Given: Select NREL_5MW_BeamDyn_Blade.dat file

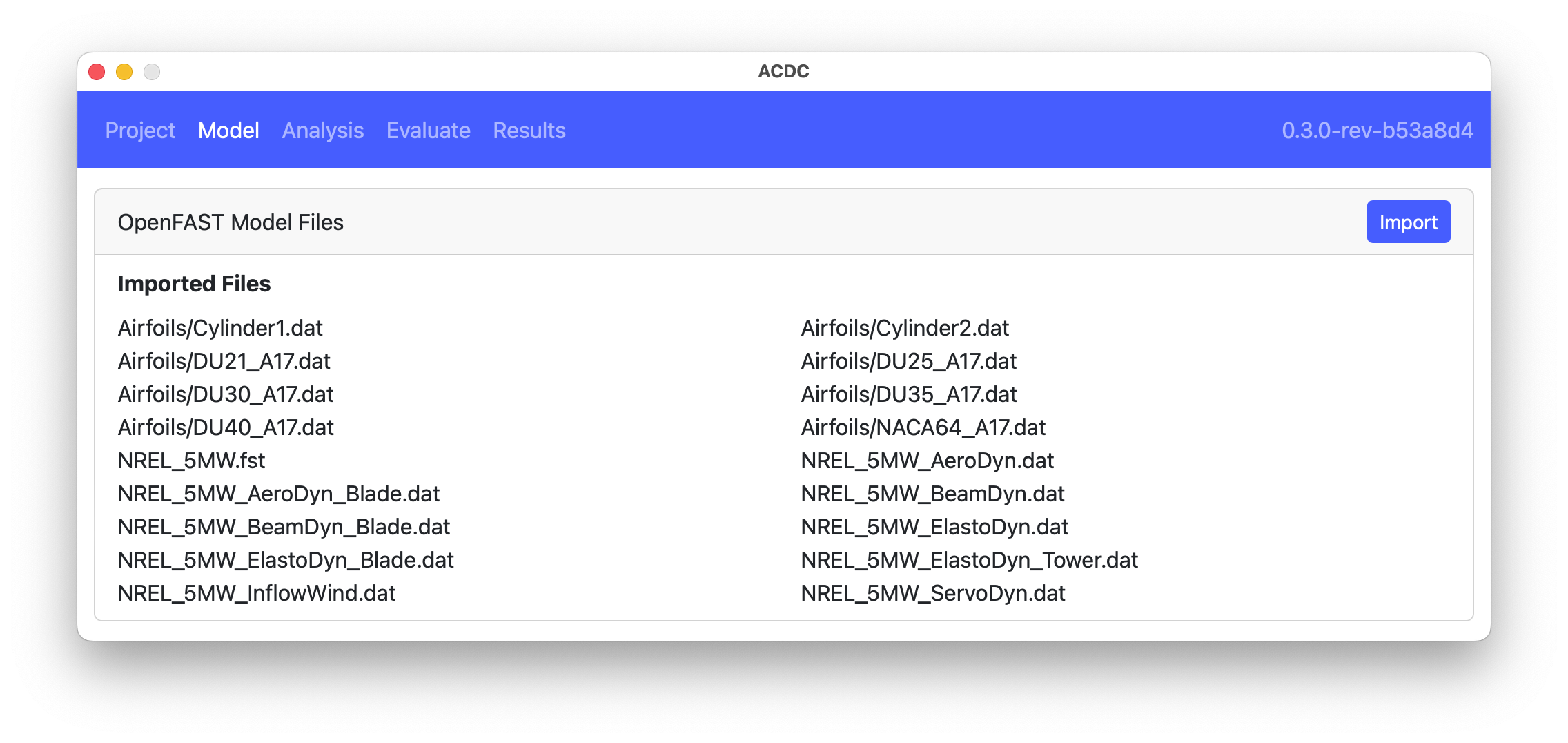Looking at the screenshot, I should click(x=284, y=526).
